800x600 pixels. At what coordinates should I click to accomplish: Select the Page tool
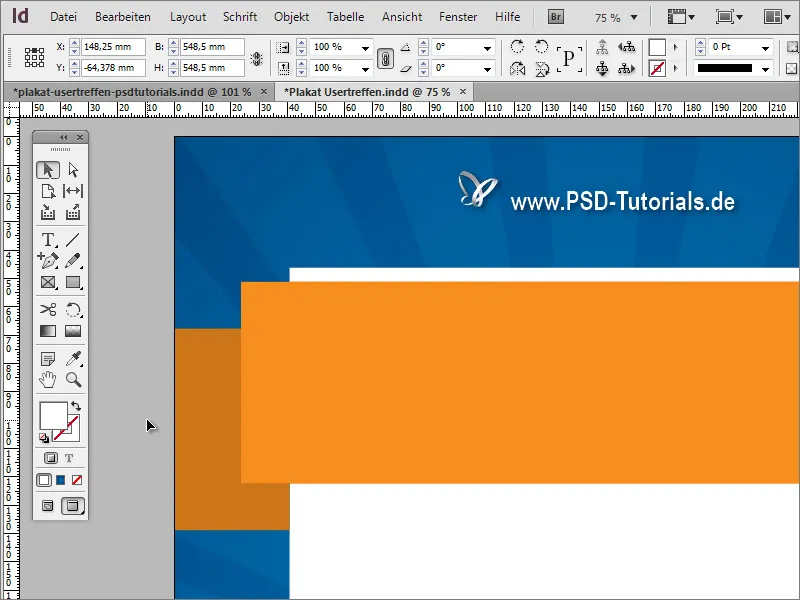[48, 191]
